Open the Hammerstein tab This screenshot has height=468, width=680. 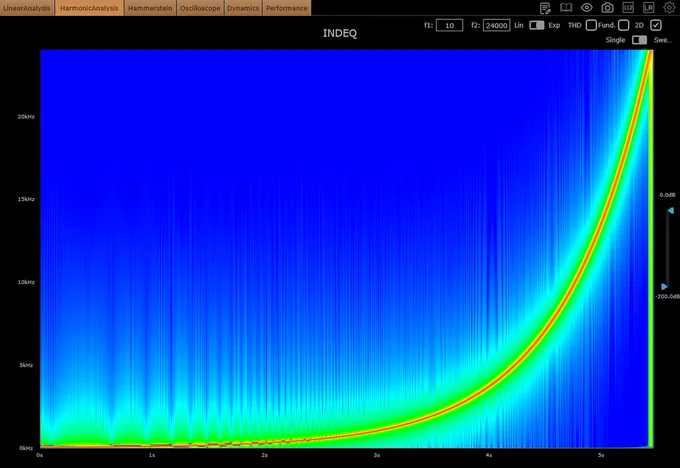click(x=150, y=8)
